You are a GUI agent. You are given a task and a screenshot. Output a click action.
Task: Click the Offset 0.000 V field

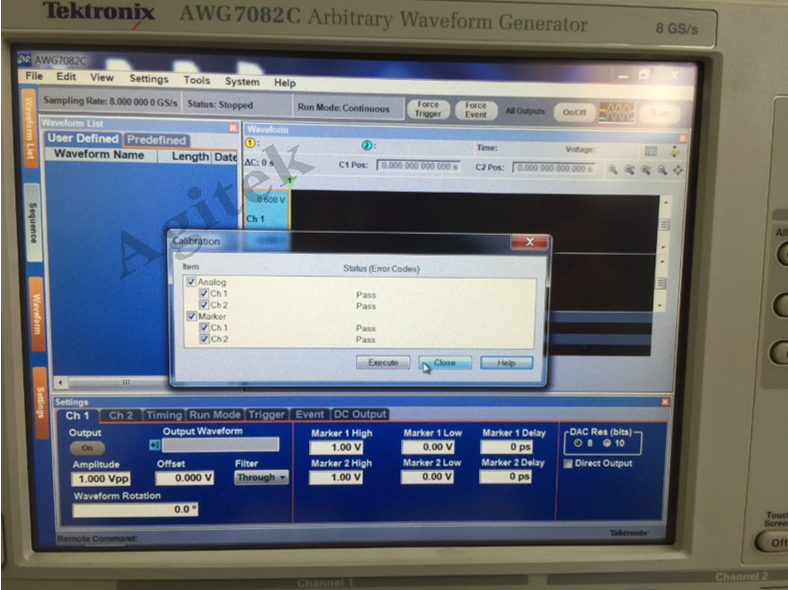(x=185, y=478)
